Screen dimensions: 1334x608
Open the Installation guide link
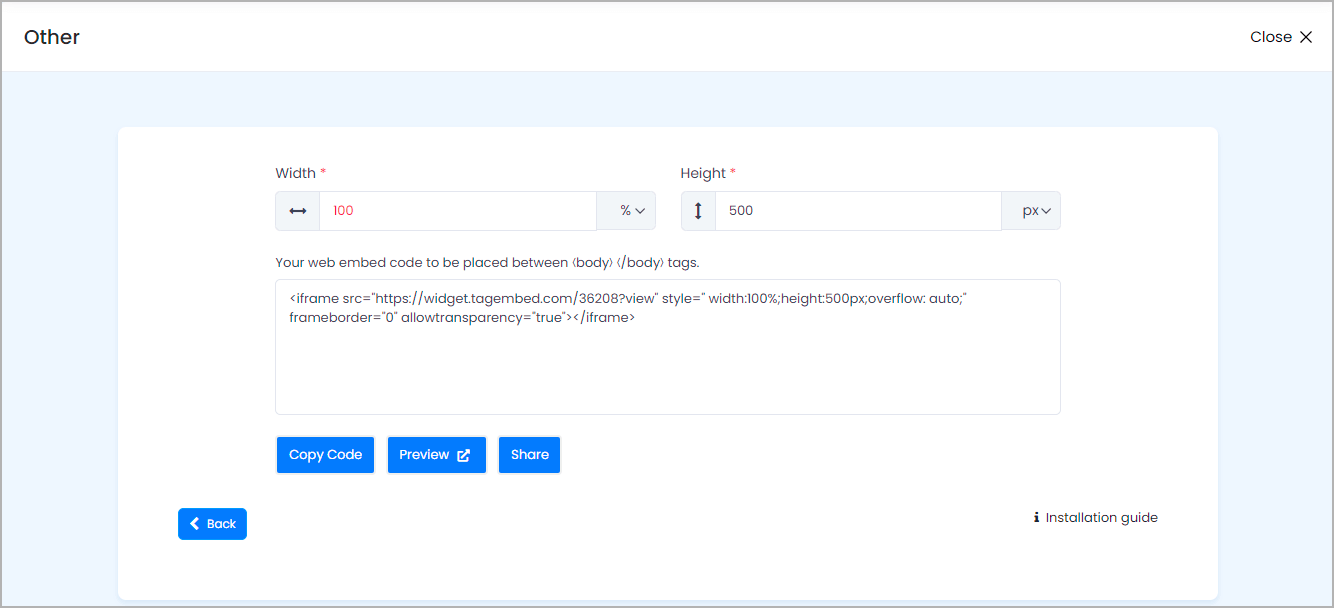click(x=1101, y=518)
